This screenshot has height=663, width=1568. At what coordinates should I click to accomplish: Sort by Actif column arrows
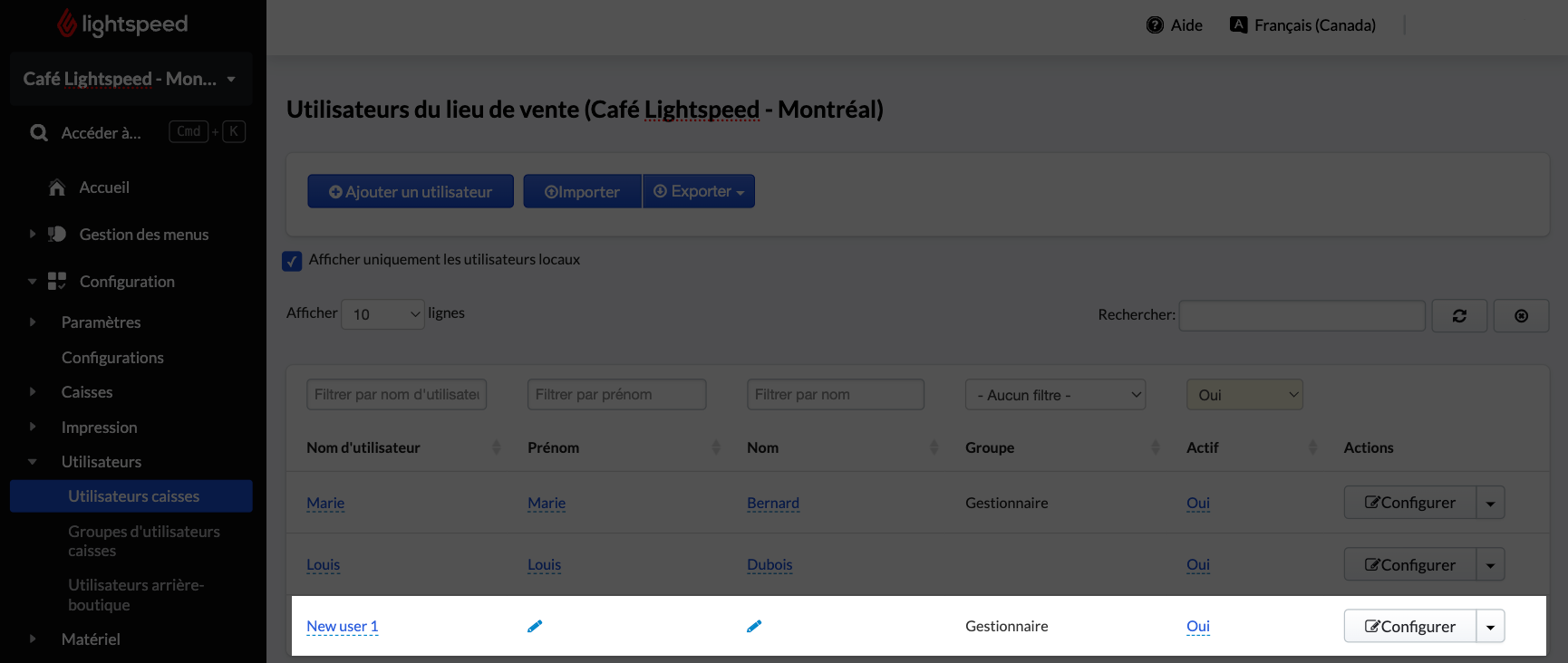pos(1312,447)
